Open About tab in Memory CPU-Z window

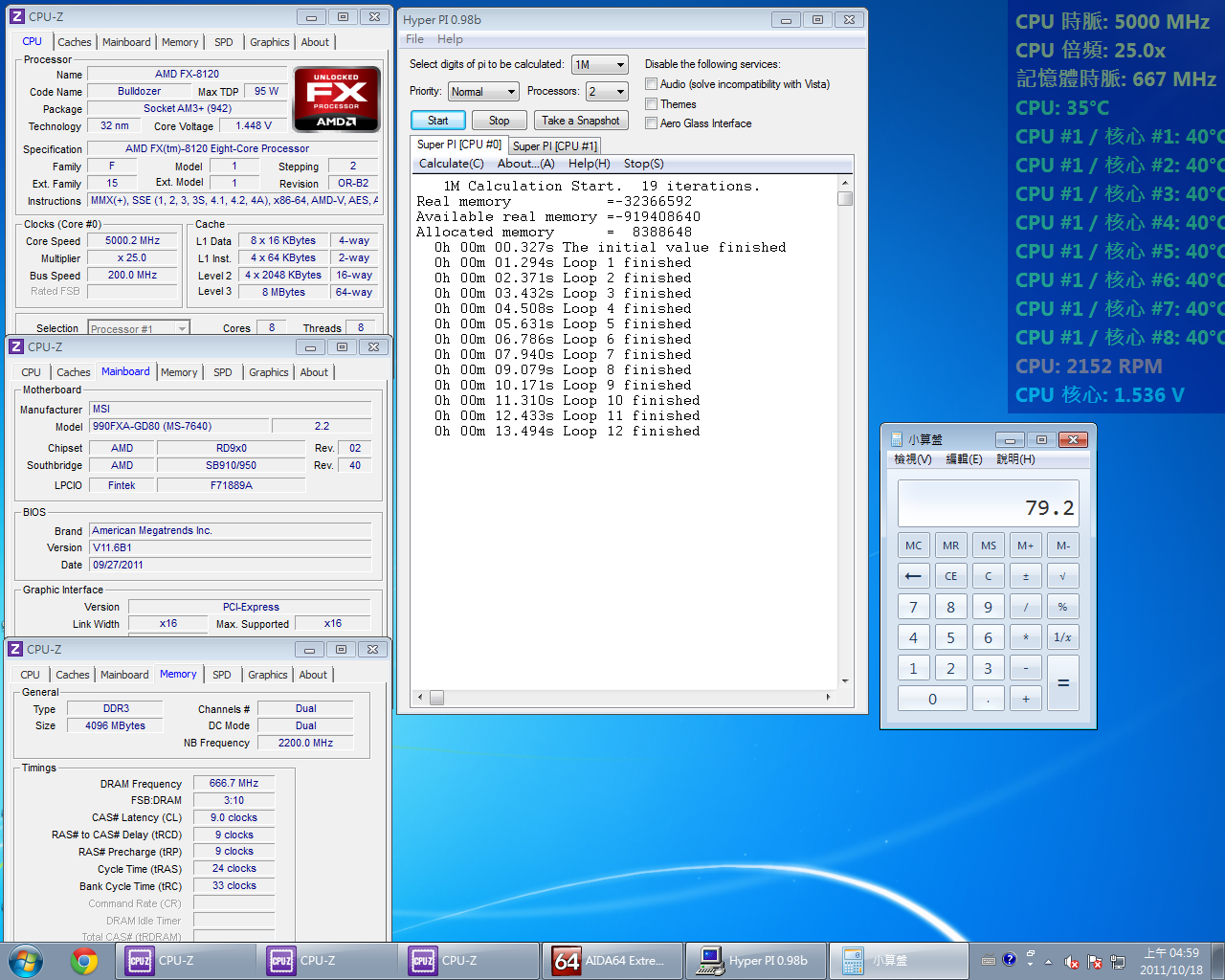point(313,675)
